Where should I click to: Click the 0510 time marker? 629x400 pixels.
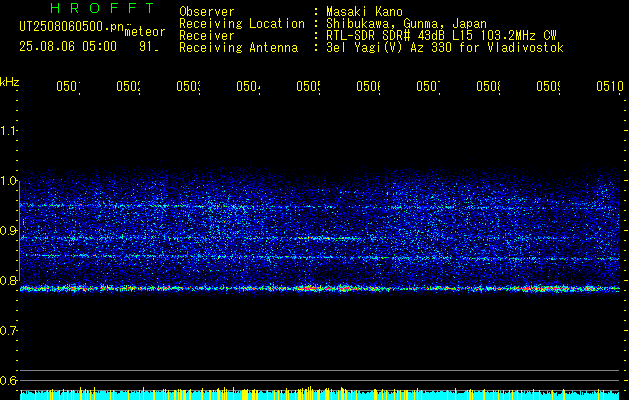coord(611,86)
